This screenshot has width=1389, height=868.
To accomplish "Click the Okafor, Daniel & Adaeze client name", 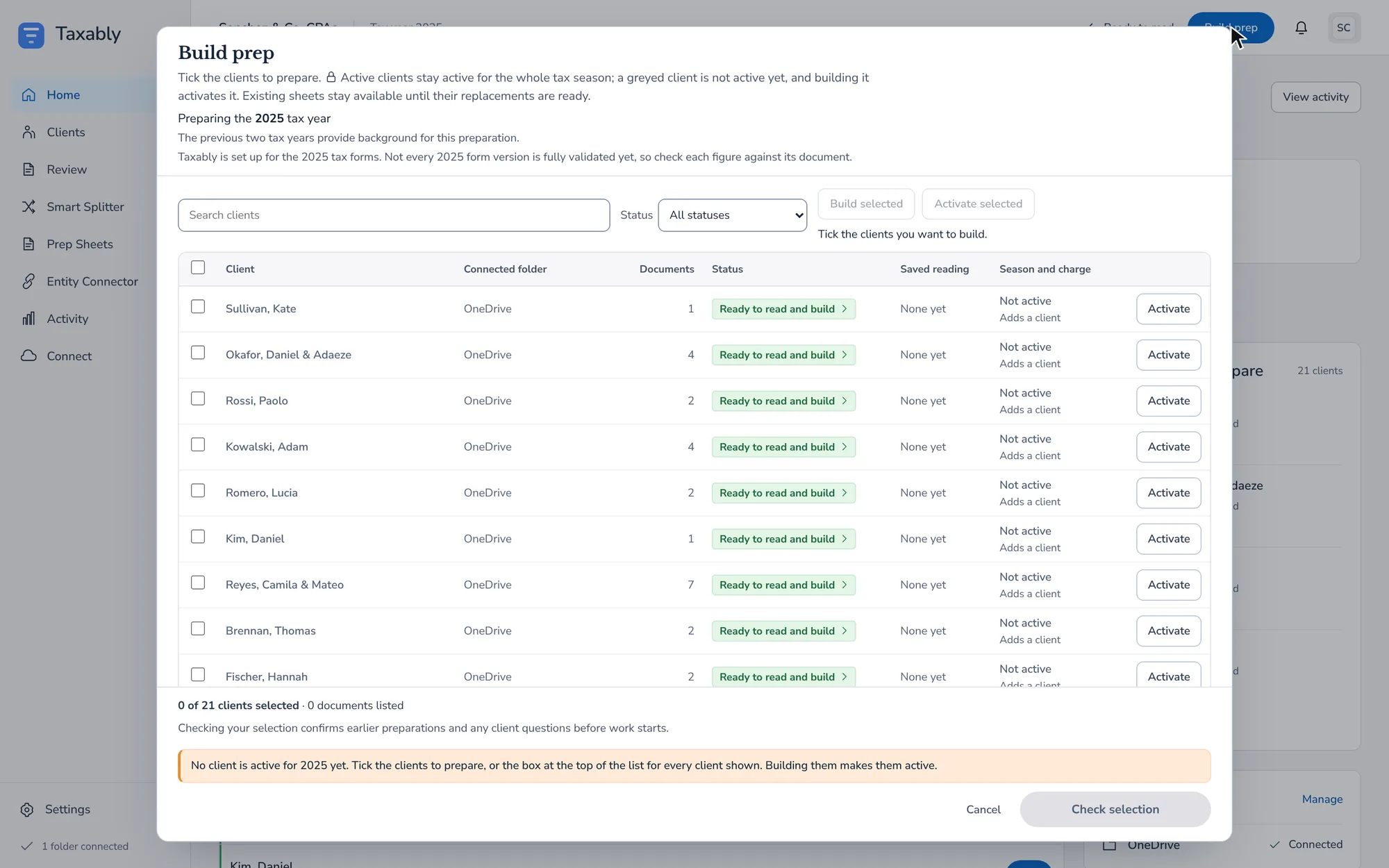I will tap(288, 355).
